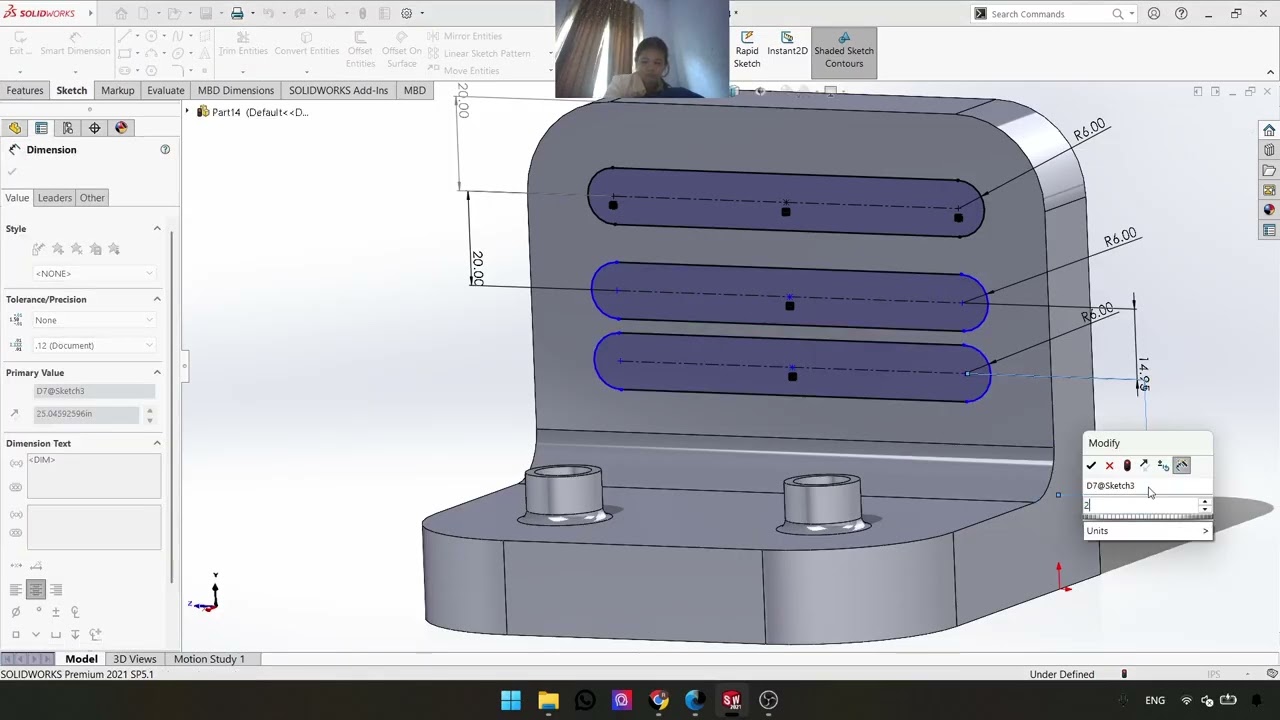
Task: Open the home icon in right task pane
Action: coord(1269,131)
